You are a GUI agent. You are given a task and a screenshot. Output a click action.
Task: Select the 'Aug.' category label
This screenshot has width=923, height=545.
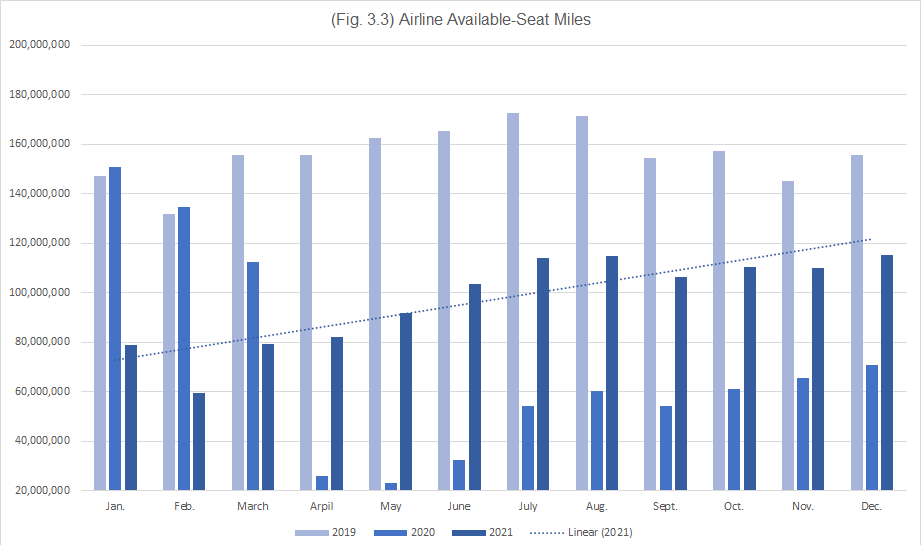point(596,506)
